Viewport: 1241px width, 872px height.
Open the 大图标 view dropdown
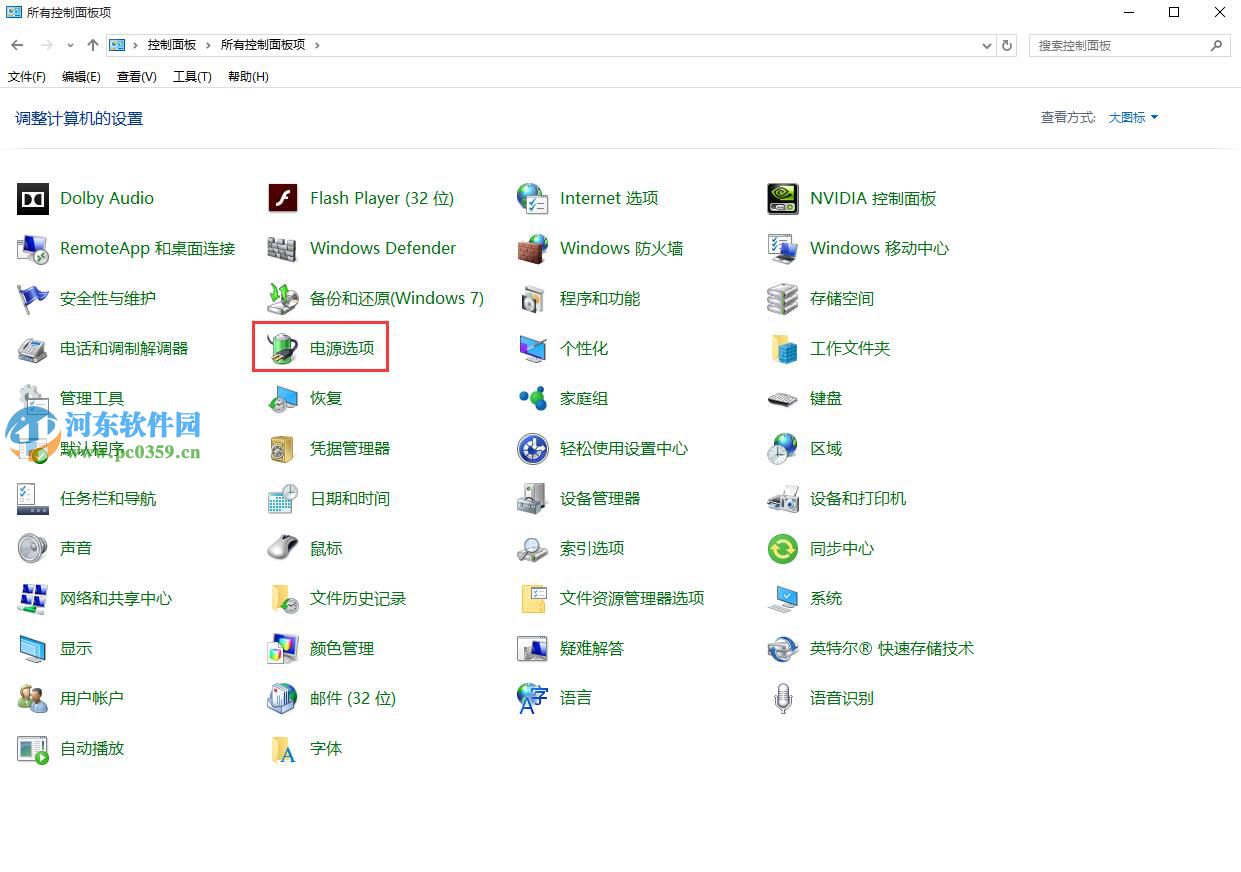coord(1132,117)
